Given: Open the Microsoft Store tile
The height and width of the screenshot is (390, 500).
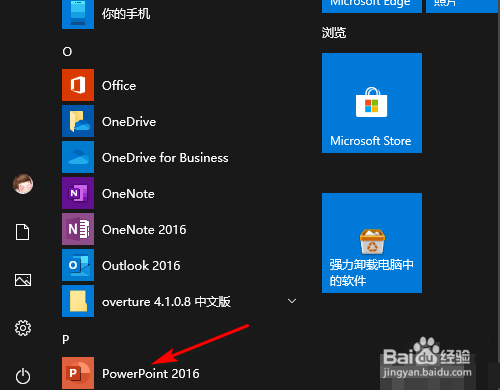Looking at the screenshot, I should pos(372,103).
